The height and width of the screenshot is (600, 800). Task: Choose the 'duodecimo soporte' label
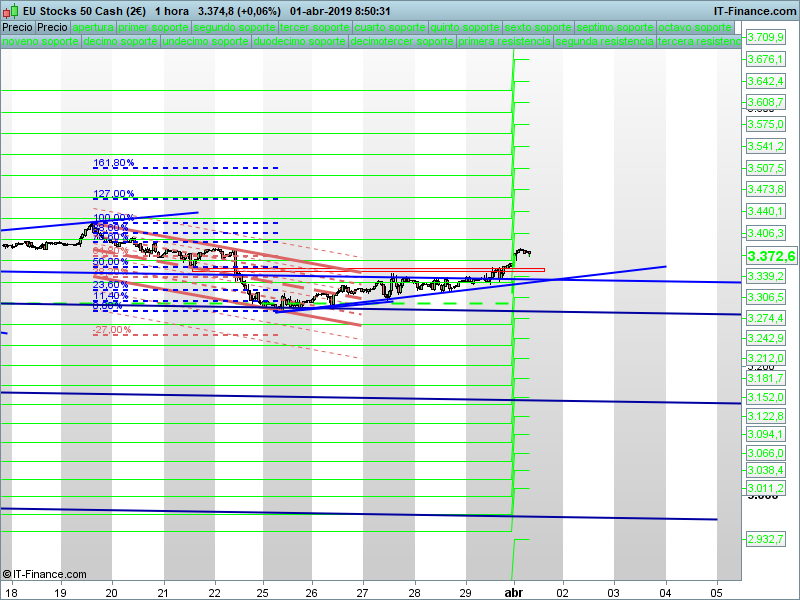pyautogui.click(x=298, y=42)
